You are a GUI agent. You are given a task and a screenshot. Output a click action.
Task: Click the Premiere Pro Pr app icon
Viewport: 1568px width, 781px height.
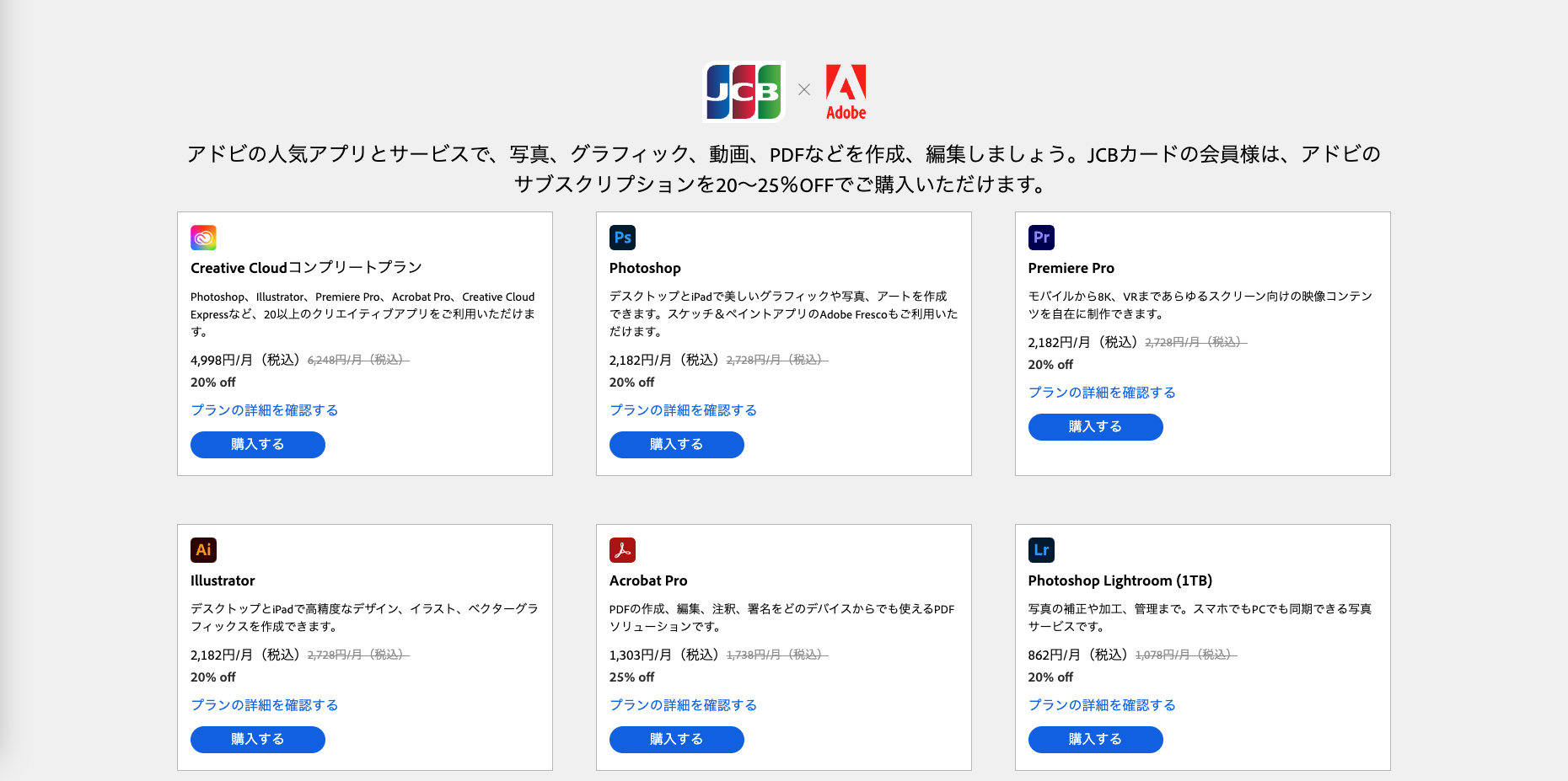[x=1041, y=238]
